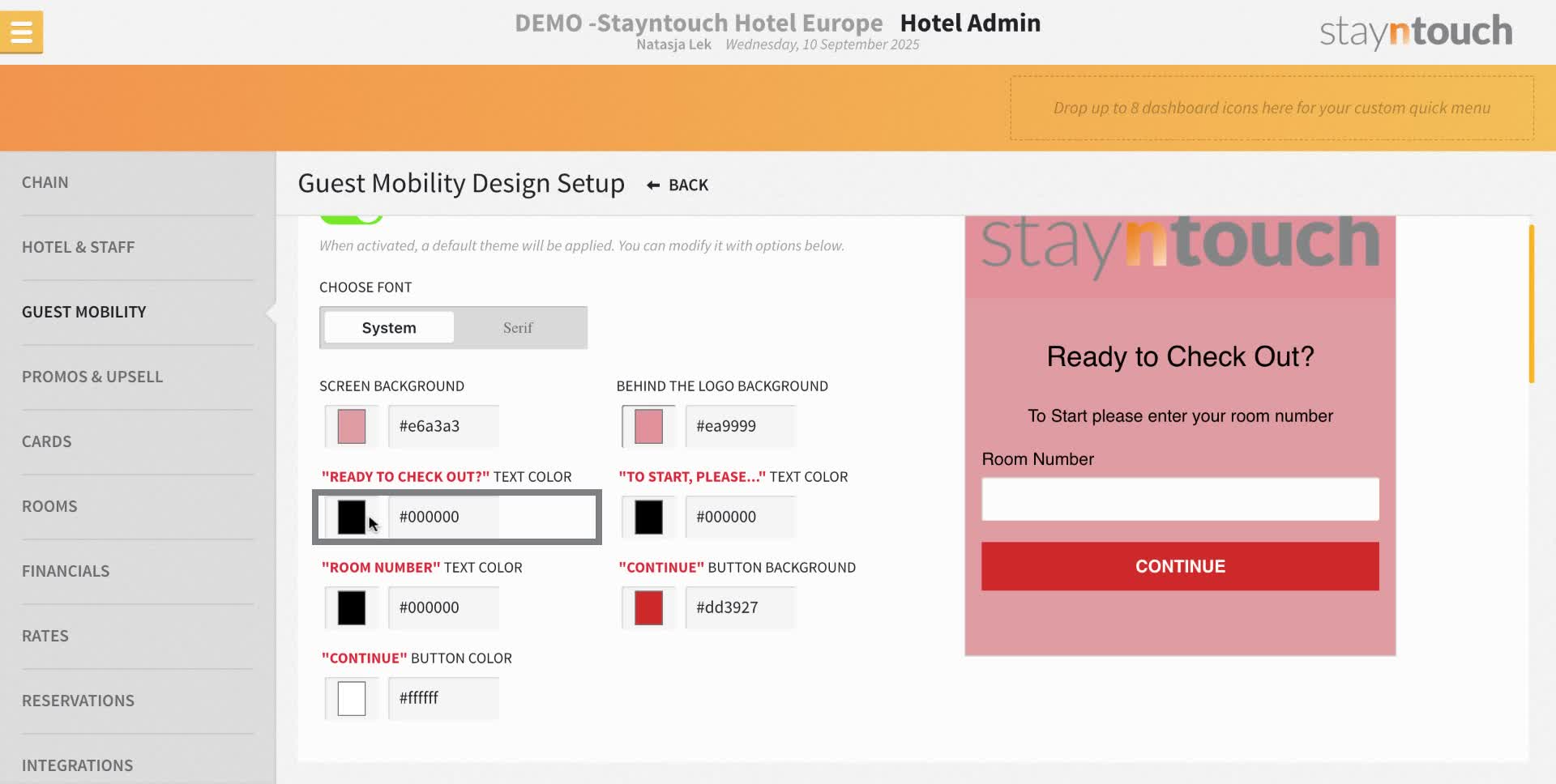
Task: Edit the #dd3927 hex field
Action: coord(740,607)
